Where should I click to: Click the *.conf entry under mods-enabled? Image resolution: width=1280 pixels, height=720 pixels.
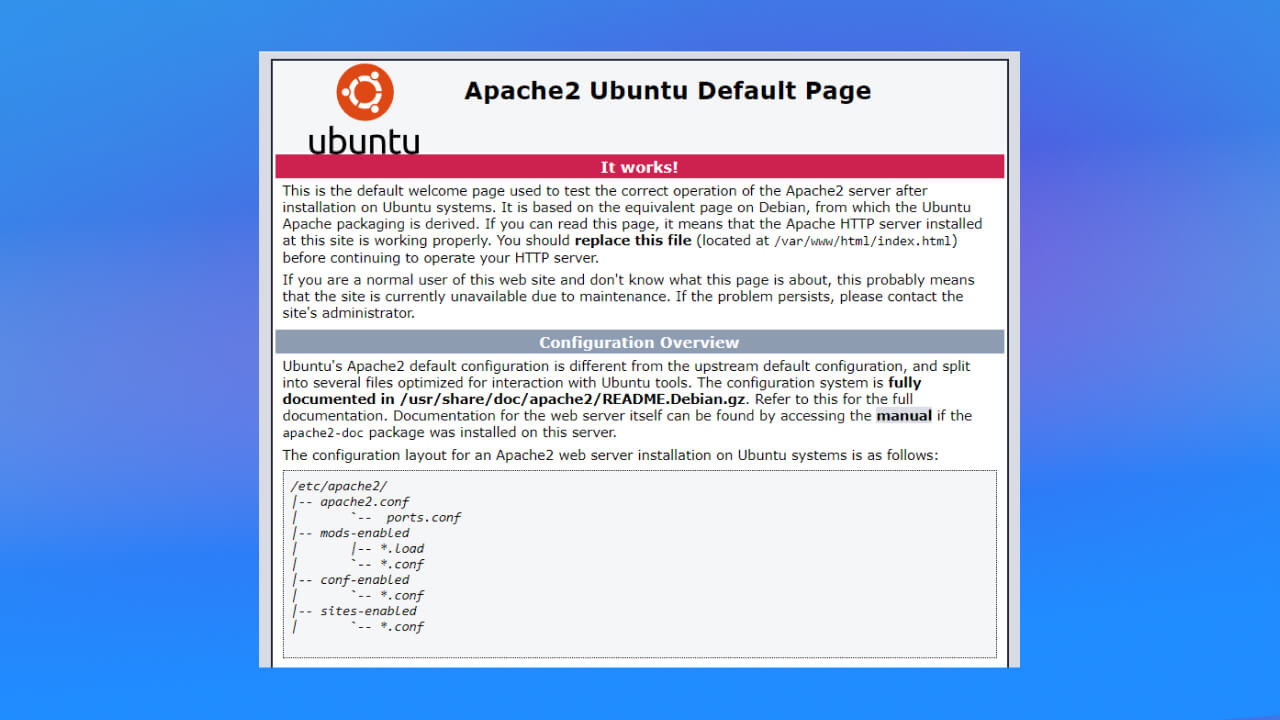coord(401,564)
